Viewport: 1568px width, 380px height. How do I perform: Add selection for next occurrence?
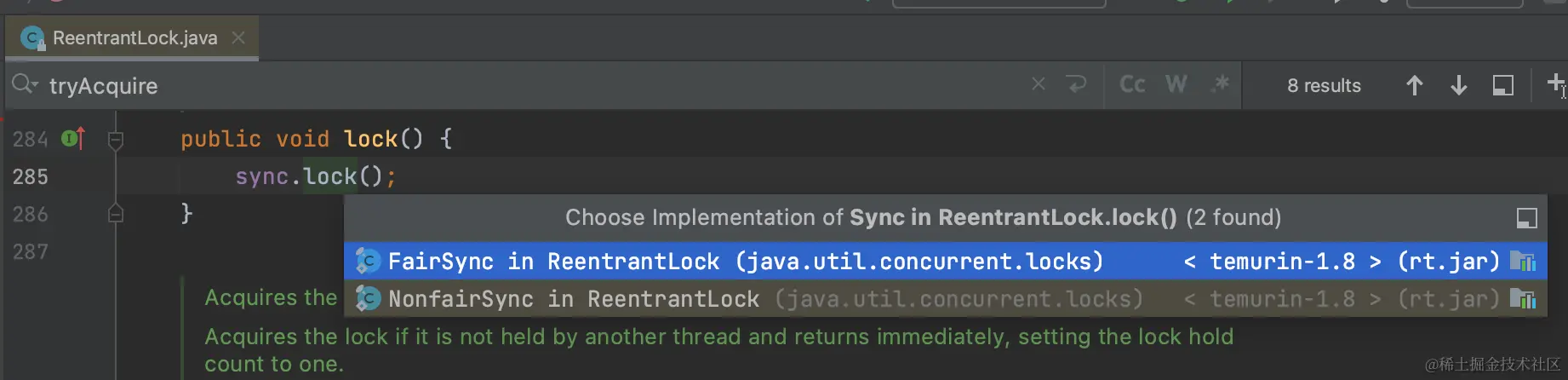(1555, 84)
